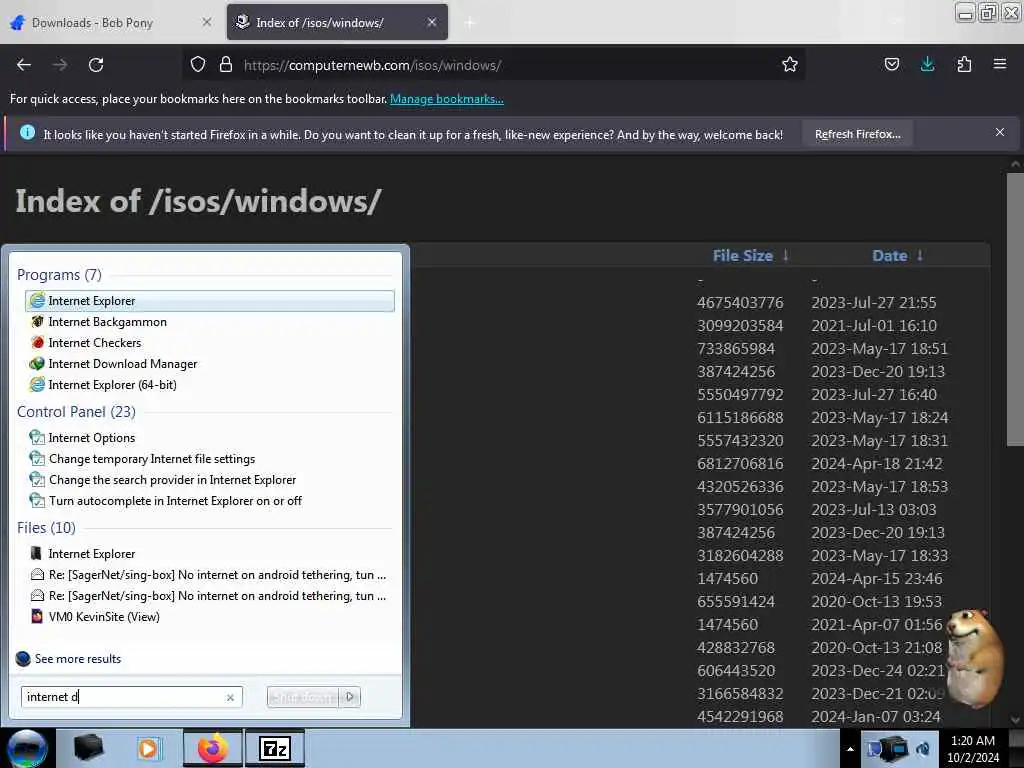Close the Downloads - Bob Pony tab
The height and width of the screenshot is (768, 1024).
tap(206, 22)
